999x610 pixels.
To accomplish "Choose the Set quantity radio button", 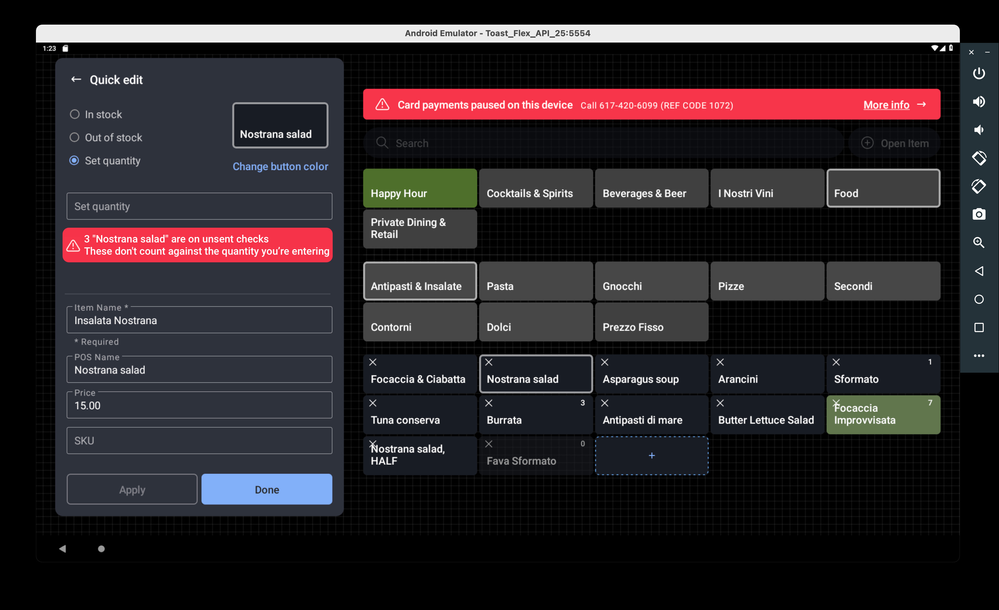I will coord(75,161).
